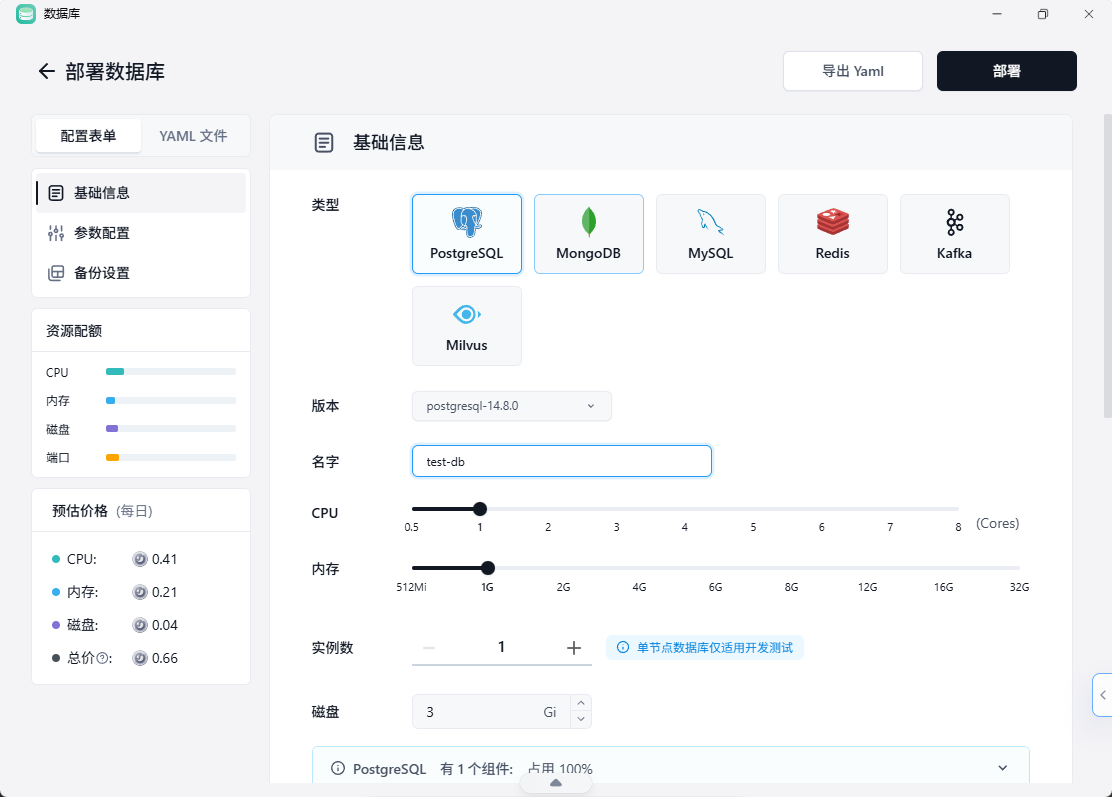
Task: Click the coin icon beside CPU price 0.41
Action: pyautogui.click(x=140, y=559)
